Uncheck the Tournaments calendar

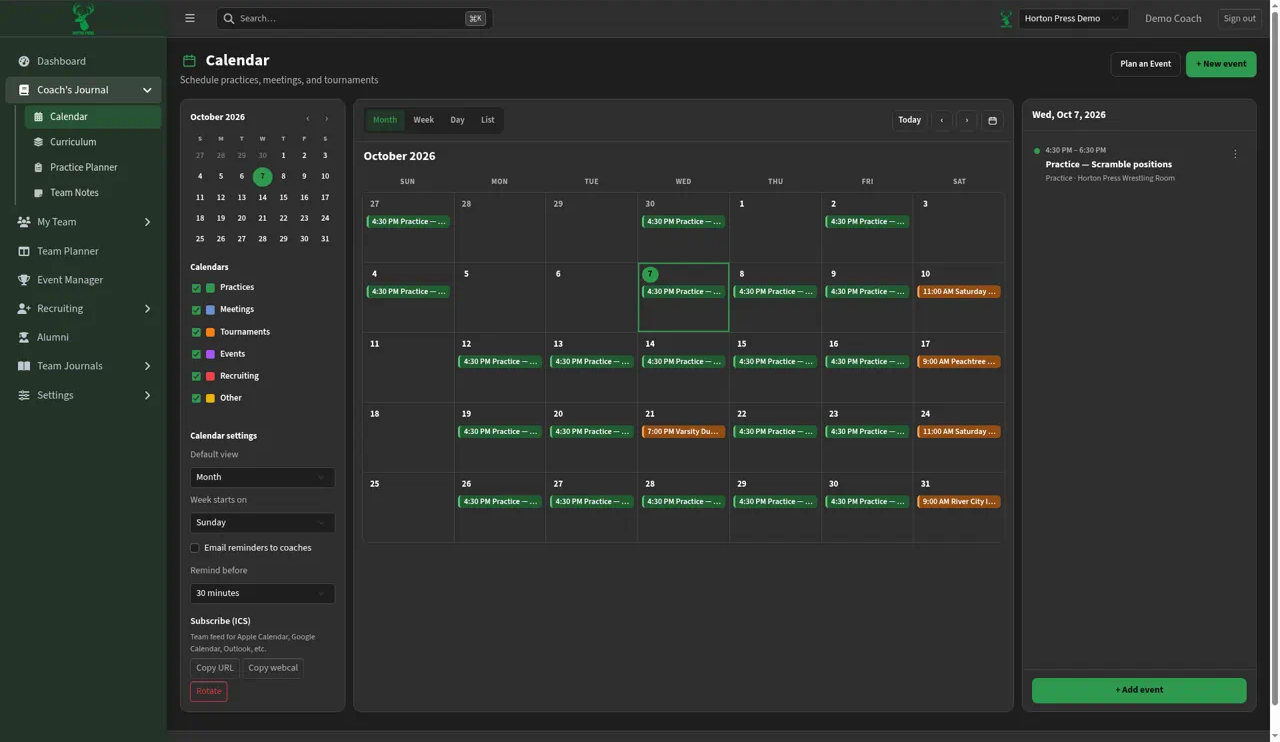196,332
